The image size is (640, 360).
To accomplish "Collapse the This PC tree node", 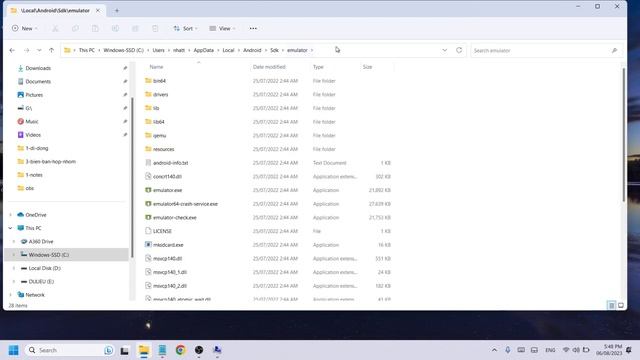I will click(x=11, y=228).
